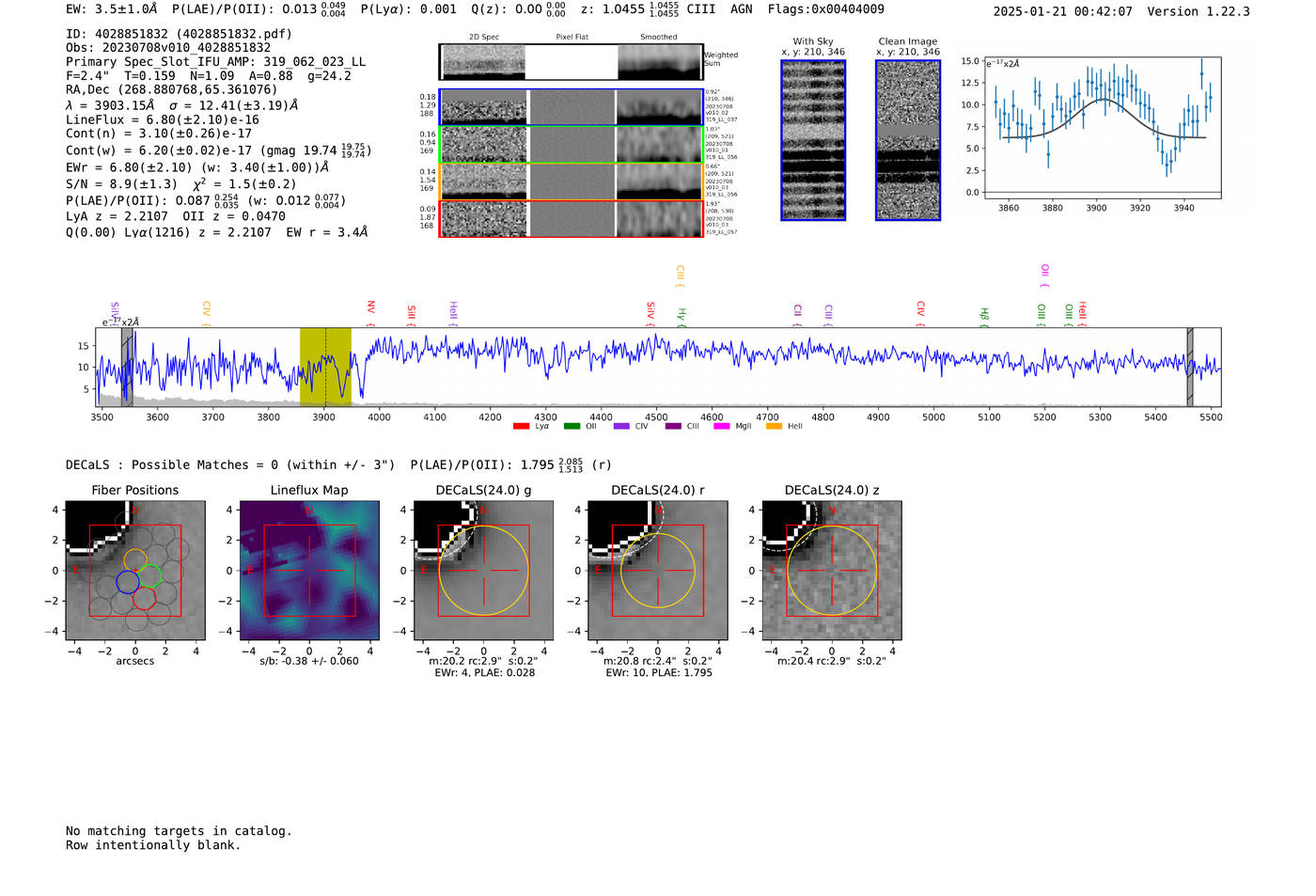Image resolution: width=1316 pixels, height=896 pixels.
Task: Click the LyA z = 2.2107 line
Action: point(176,216)
